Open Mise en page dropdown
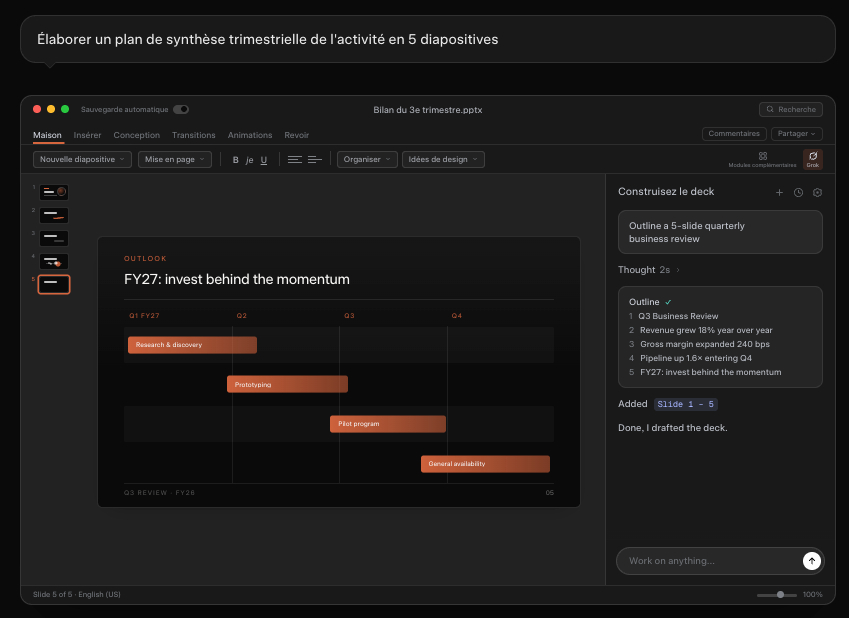This screenshot has height=618, width=849. [174, 159]
